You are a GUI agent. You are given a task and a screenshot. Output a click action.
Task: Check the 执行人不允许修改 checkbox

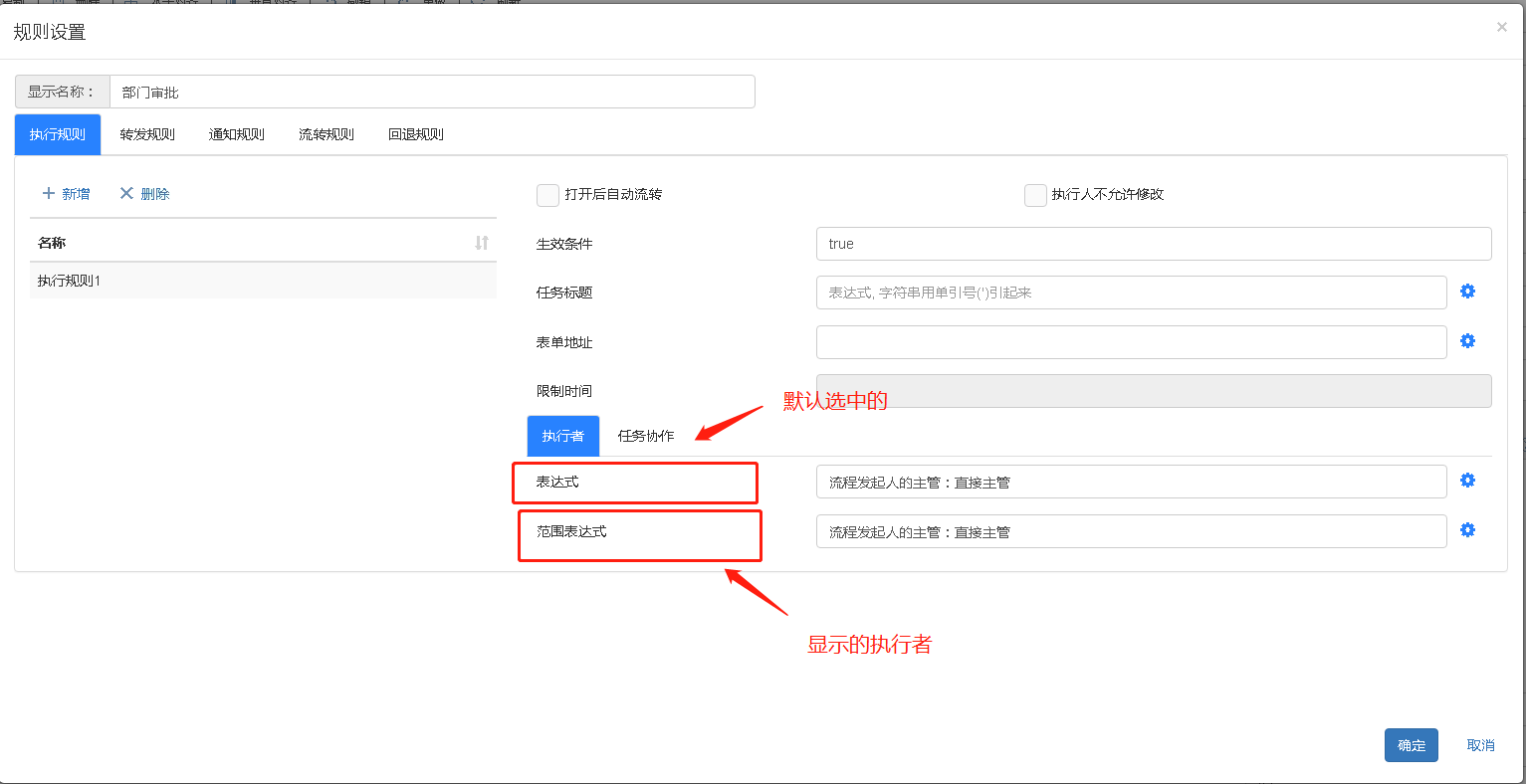click(x=1035, y=195)
